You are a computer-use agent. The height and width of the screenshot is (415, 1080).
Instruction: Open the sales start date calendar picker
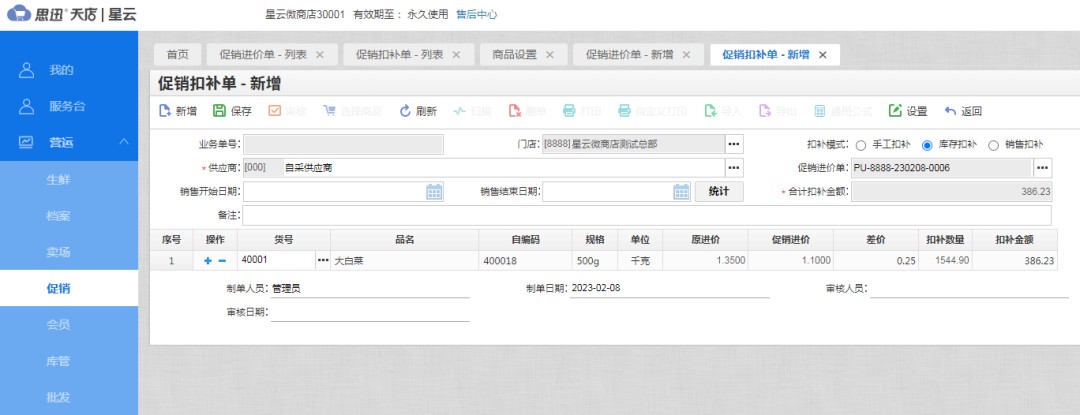[x=434, y=192]
